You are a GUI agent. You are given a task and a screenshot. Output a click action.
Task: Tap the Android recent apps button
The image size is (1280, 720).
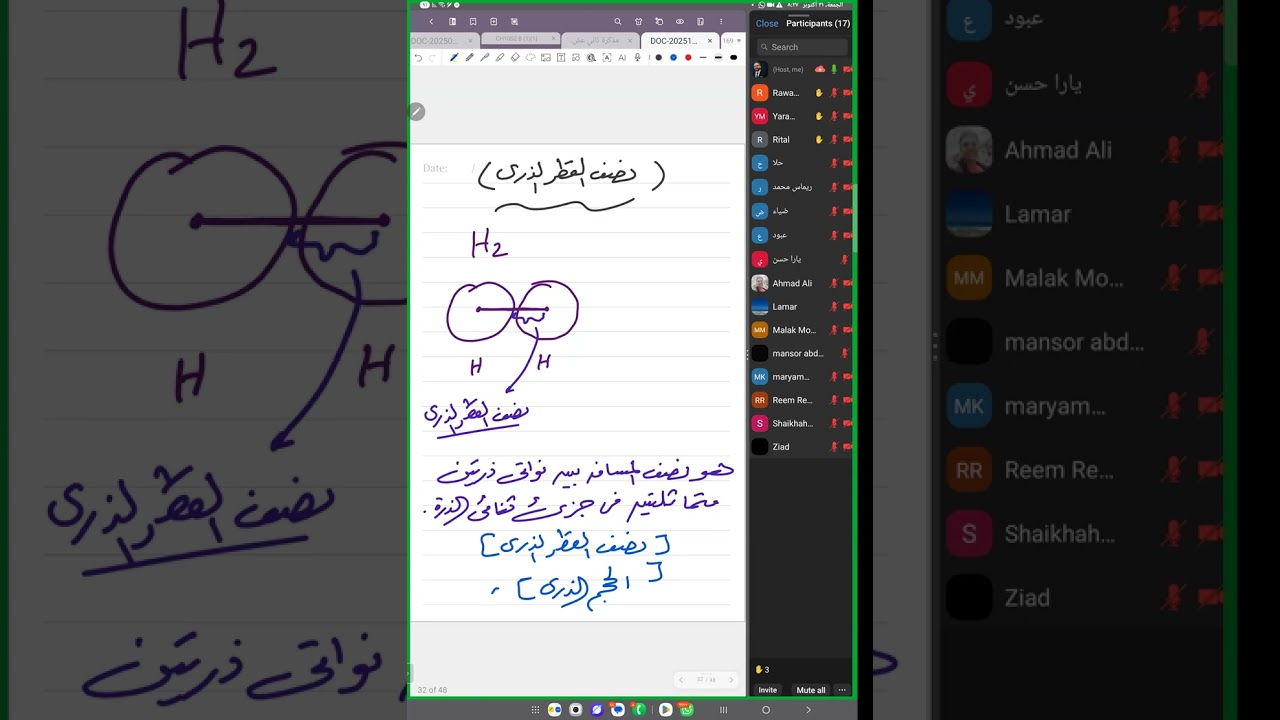(x=723, y=710)
